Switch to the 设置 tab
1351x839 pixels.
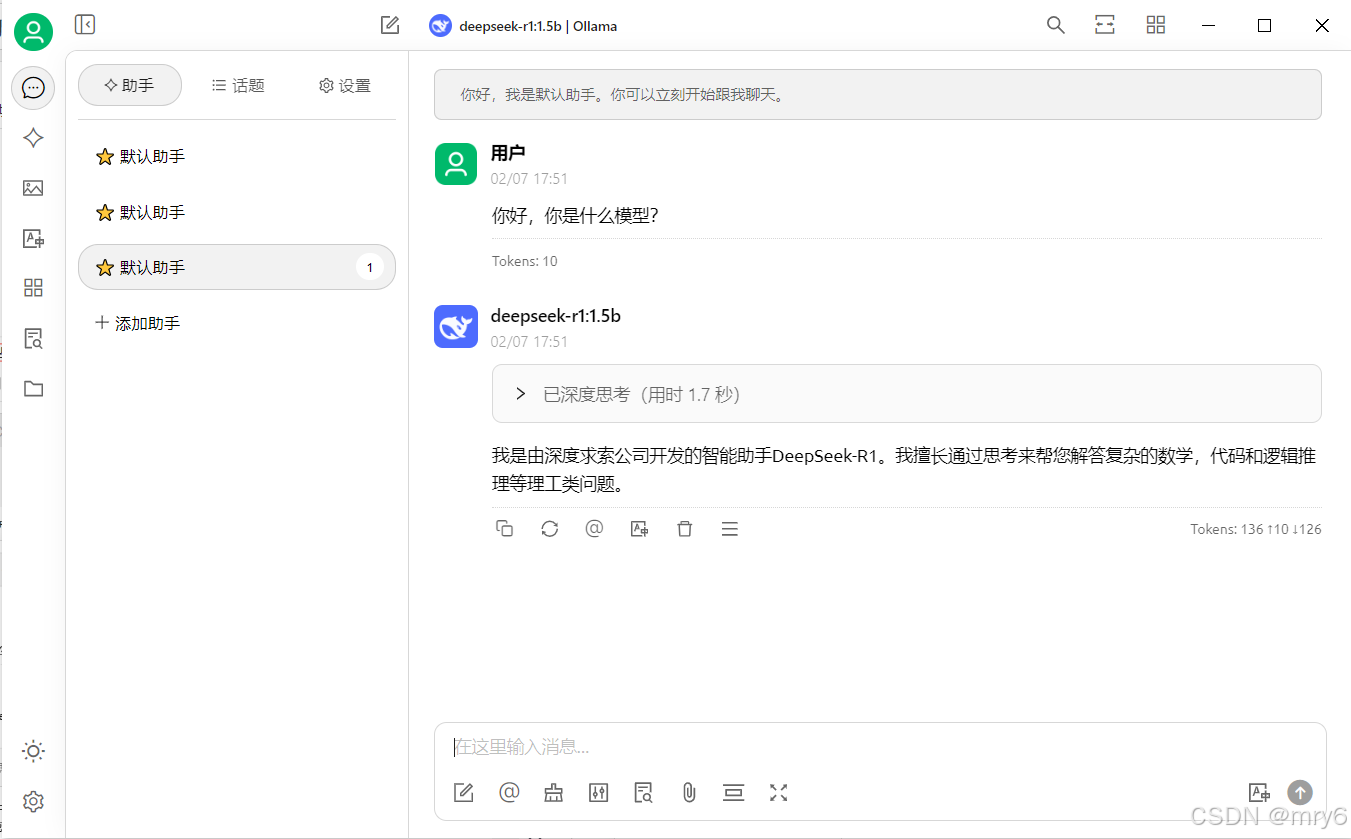pos(344,85)
